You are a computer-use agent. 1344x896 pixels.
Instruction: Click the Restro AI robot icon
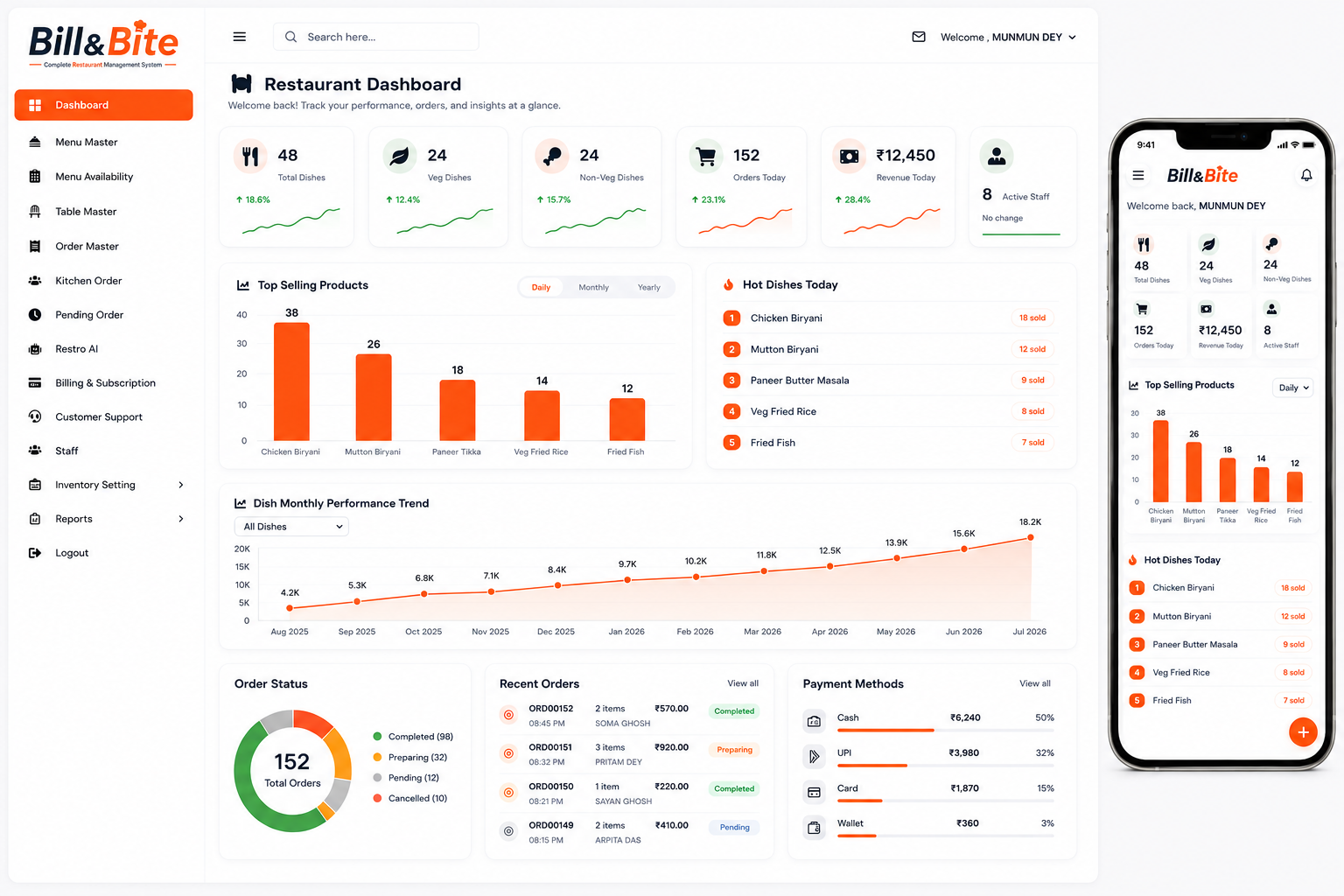point(35,348)
